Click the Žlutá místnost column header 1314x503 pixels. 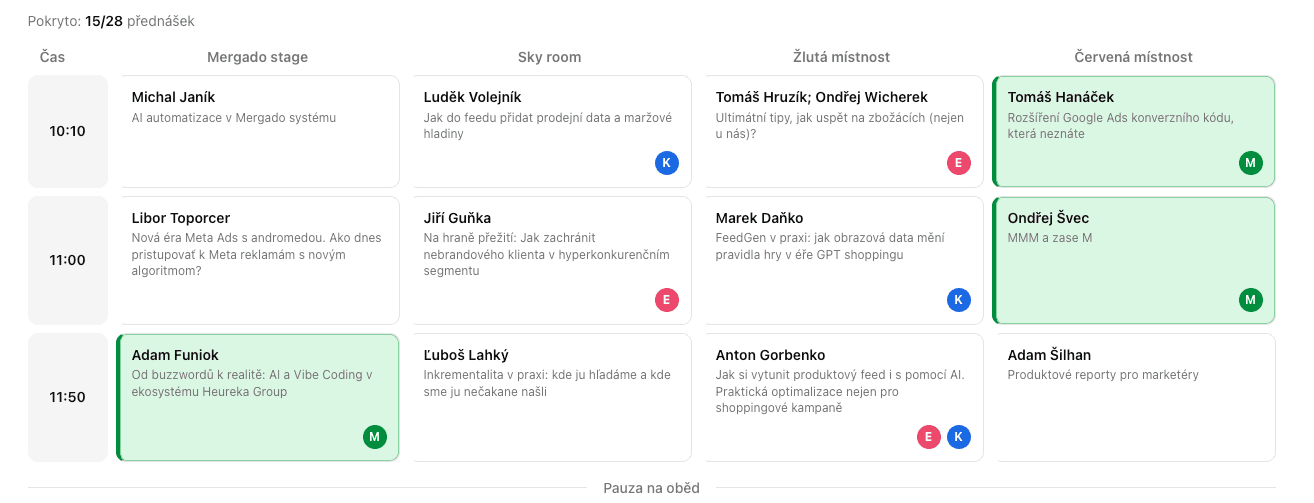tap(841, 57)
